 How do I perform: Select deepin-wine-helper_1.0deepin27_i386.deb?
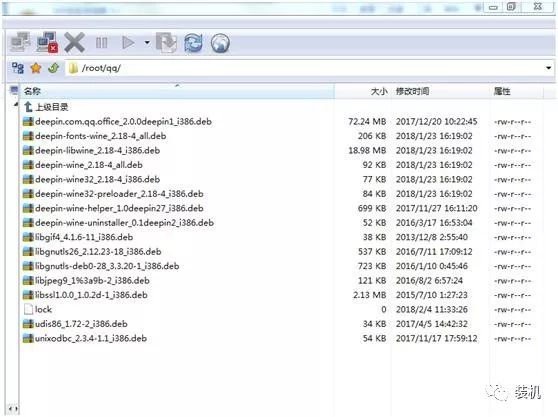119,208
